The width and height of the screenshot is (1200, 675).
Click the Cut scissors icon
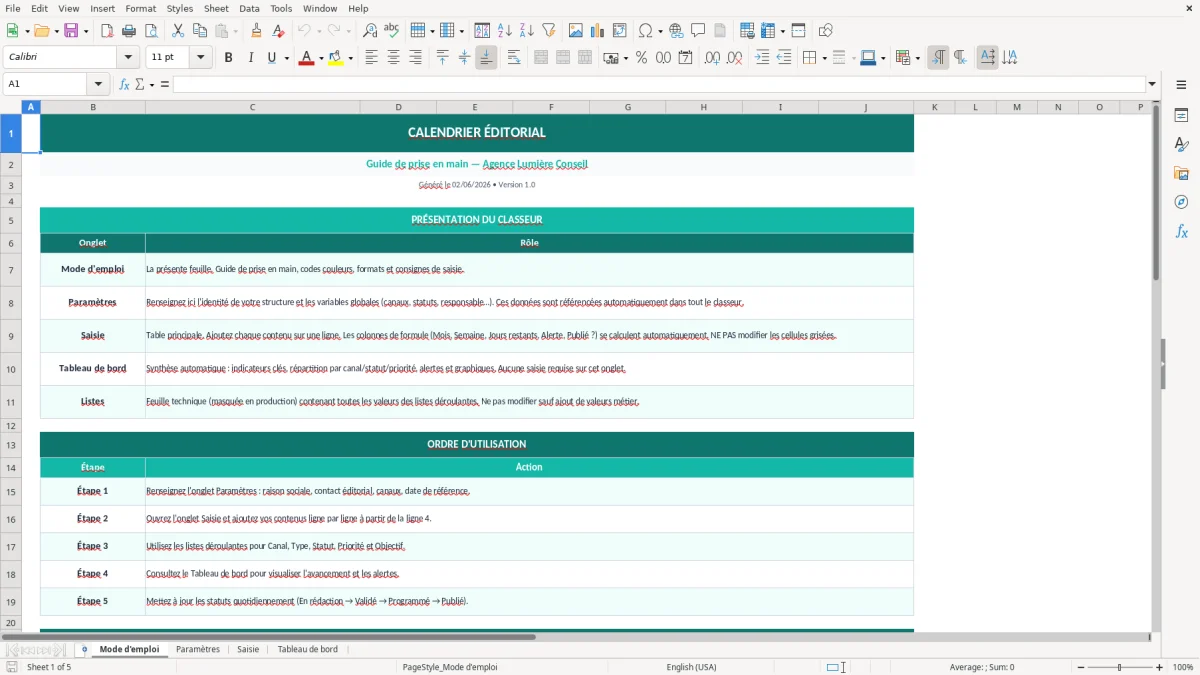178,31
